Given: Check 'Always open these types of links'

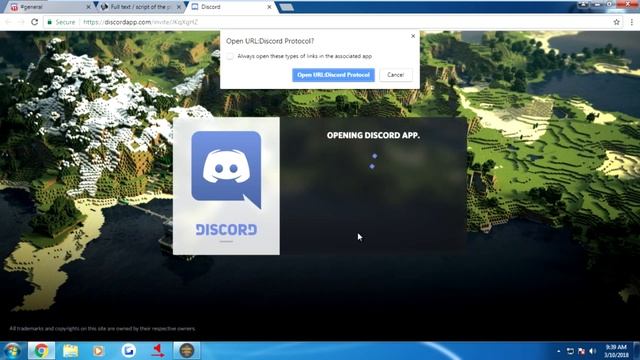Looking at the screenshot, I should click(x=231, y=56).
